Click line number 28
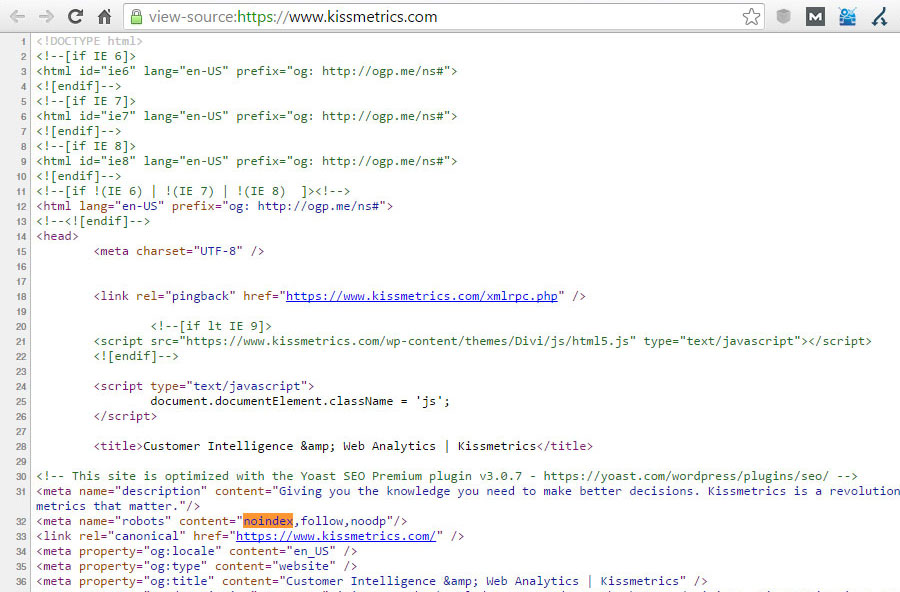 (x=21, y=447)
